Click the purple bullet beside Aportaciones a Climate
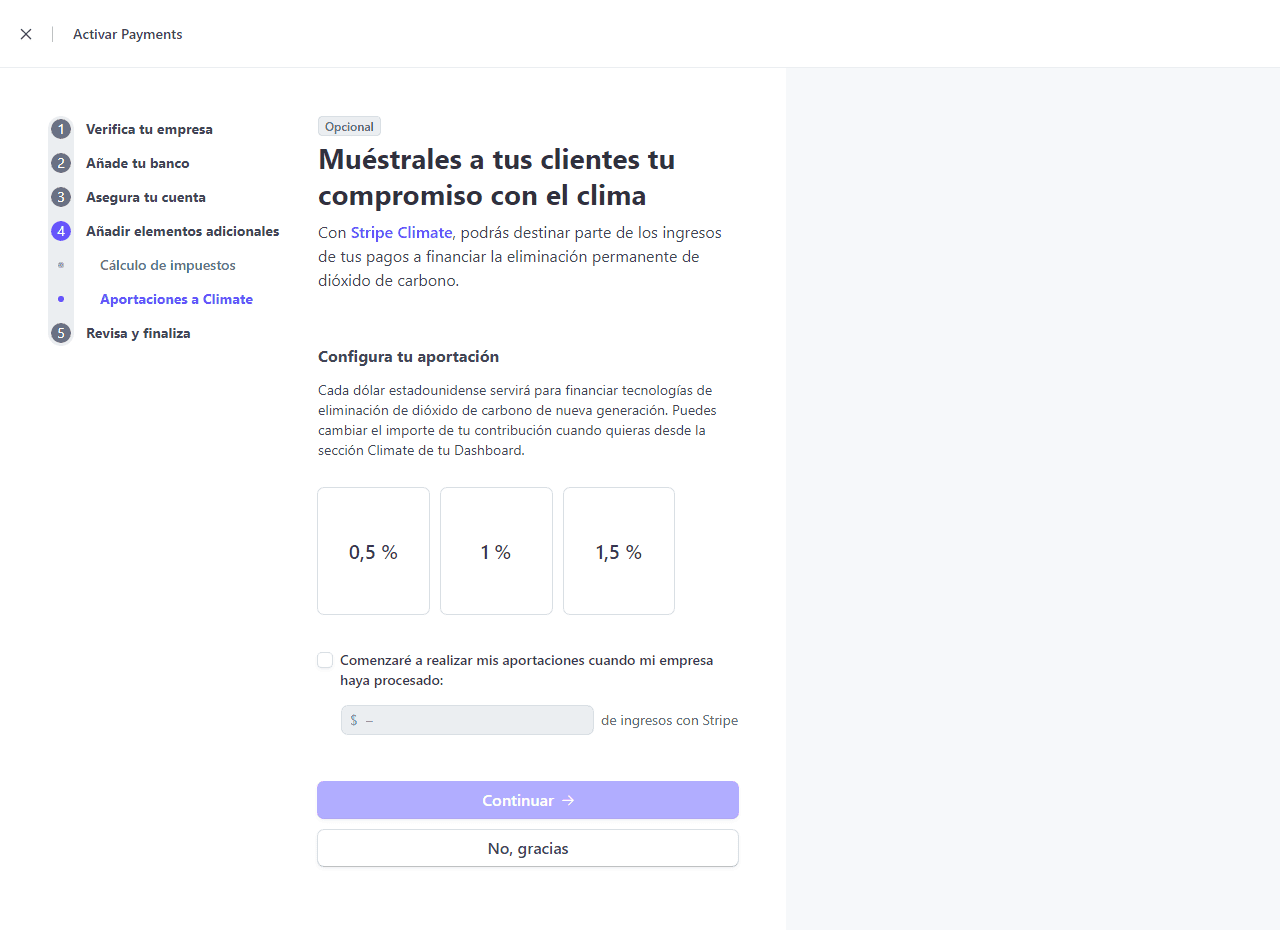 [61, 299]
